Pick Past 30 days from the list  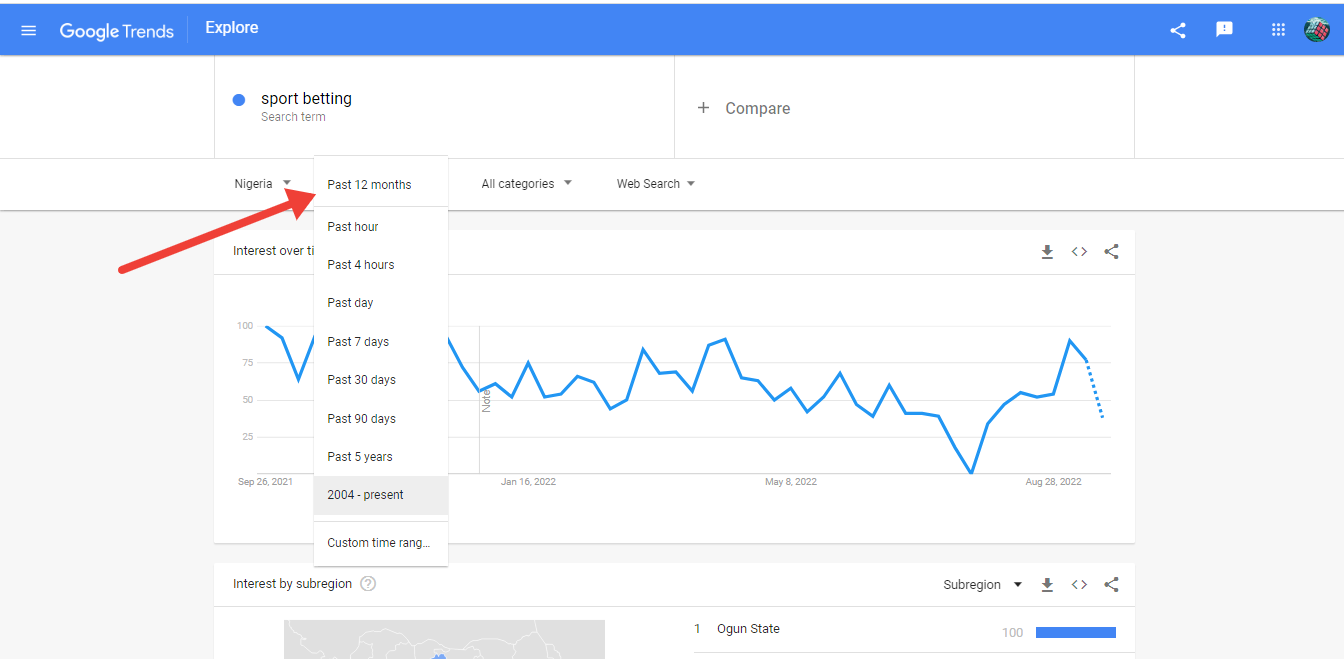coord(381,380)
